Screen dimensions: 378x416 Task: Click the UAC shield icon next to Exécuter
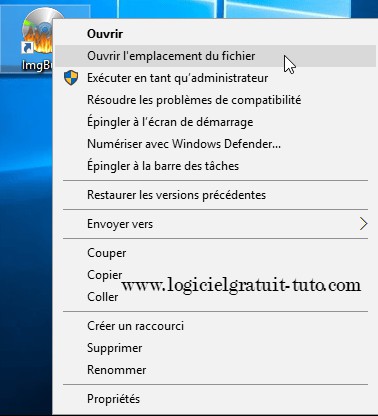pyautogui.click(x=71, y=78)
